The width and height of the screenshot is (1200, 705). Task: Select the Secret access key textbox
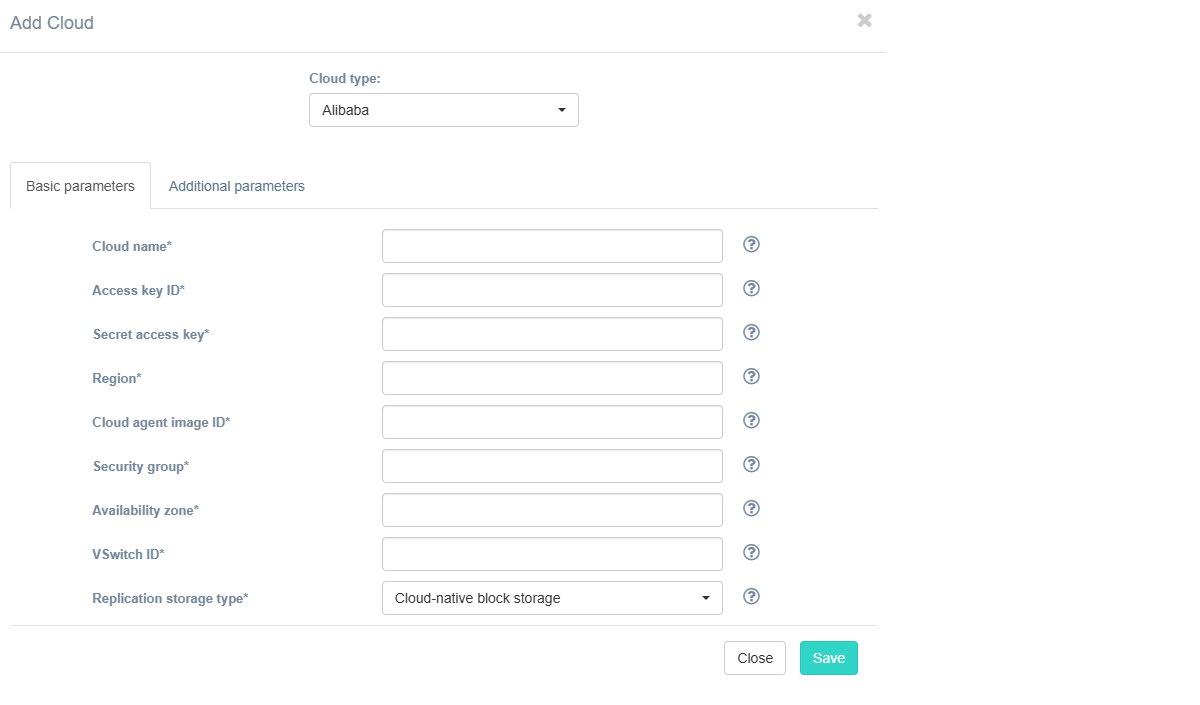coord(552,334)
